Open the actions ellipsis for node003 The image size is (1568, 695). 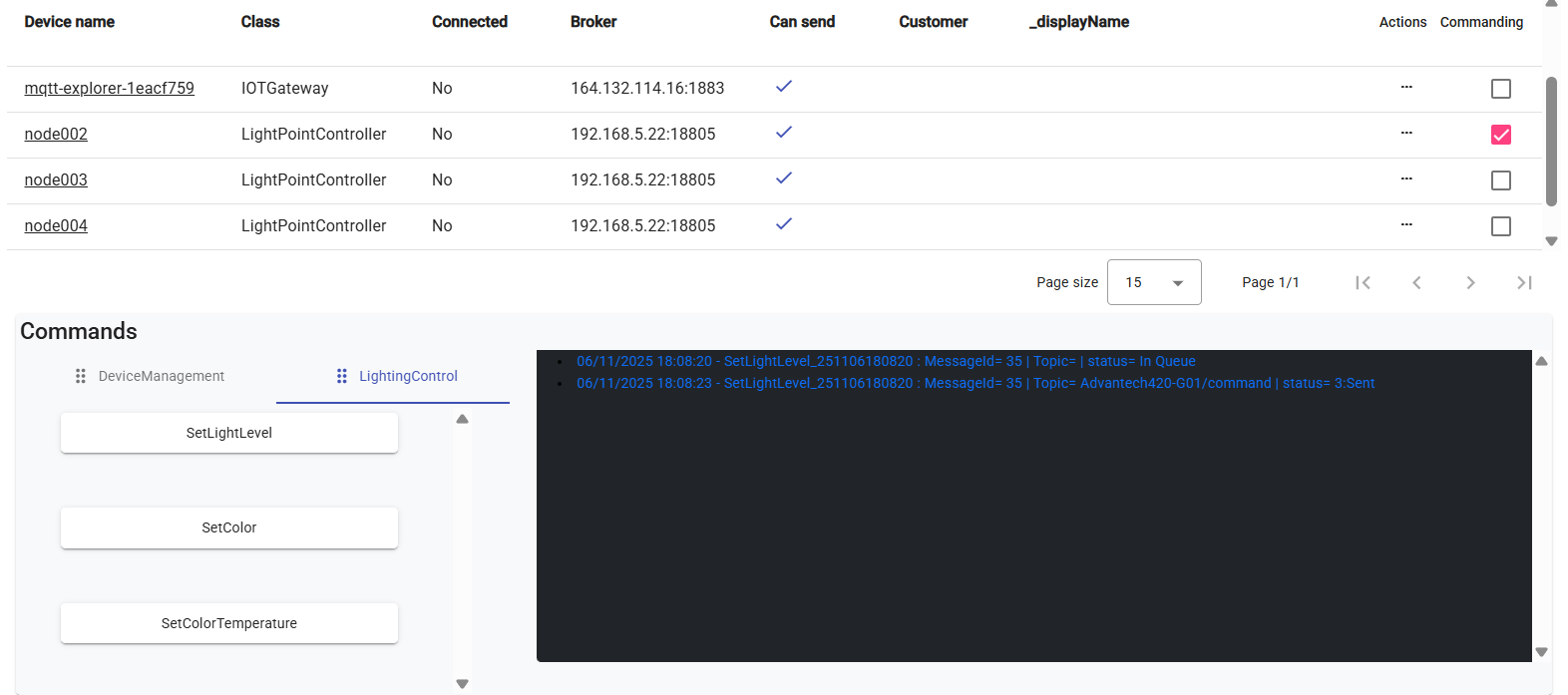pos(1405,179)
